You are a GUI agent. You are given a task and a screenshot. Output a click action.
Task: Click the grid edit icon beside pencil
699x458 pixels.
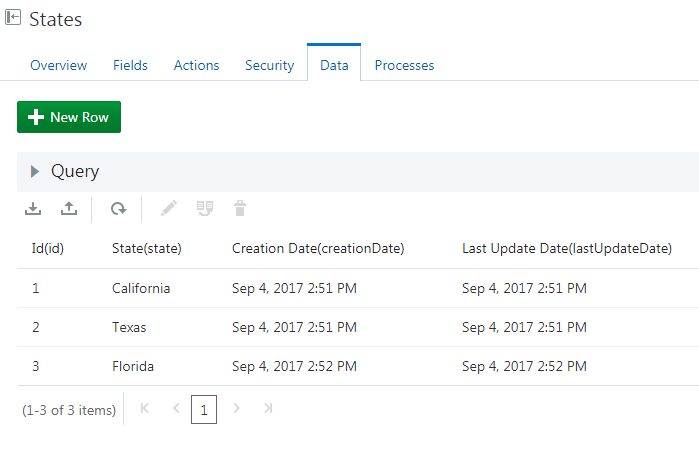[x=205, y=208]
